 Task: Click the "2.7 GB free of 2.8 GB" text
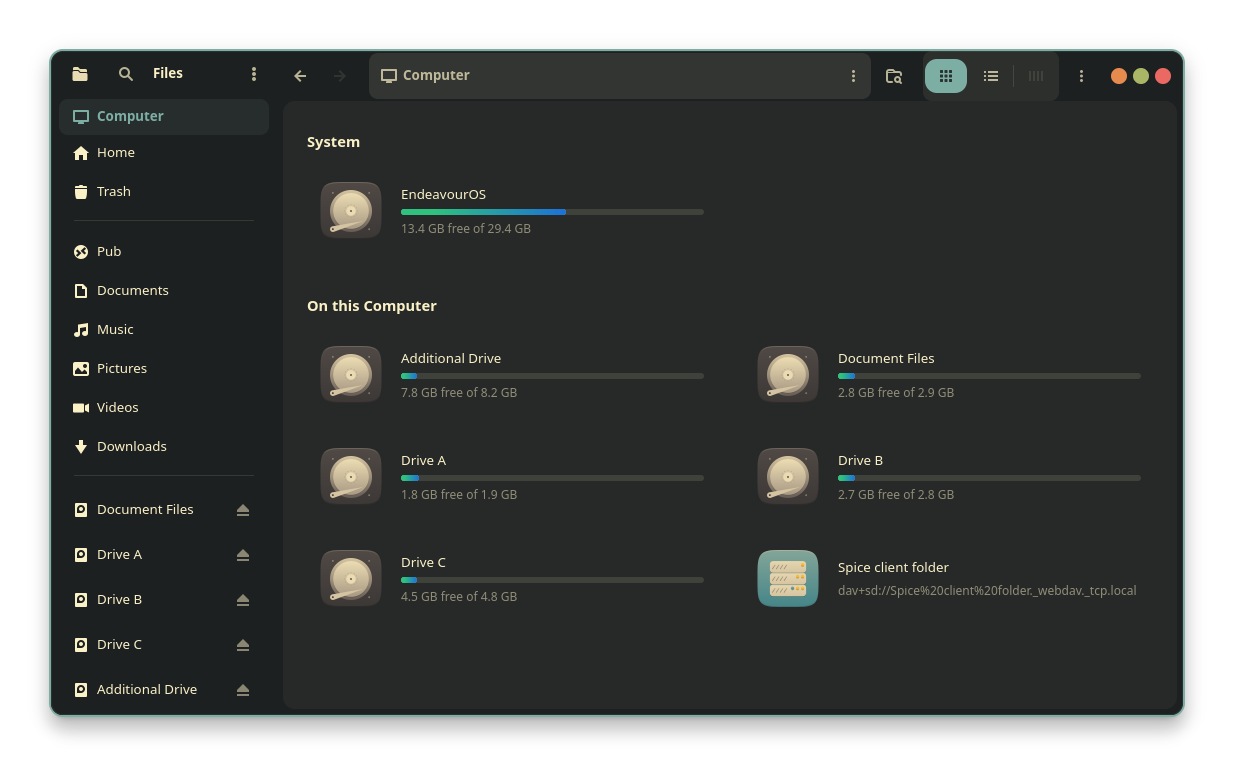pos(896,495)
